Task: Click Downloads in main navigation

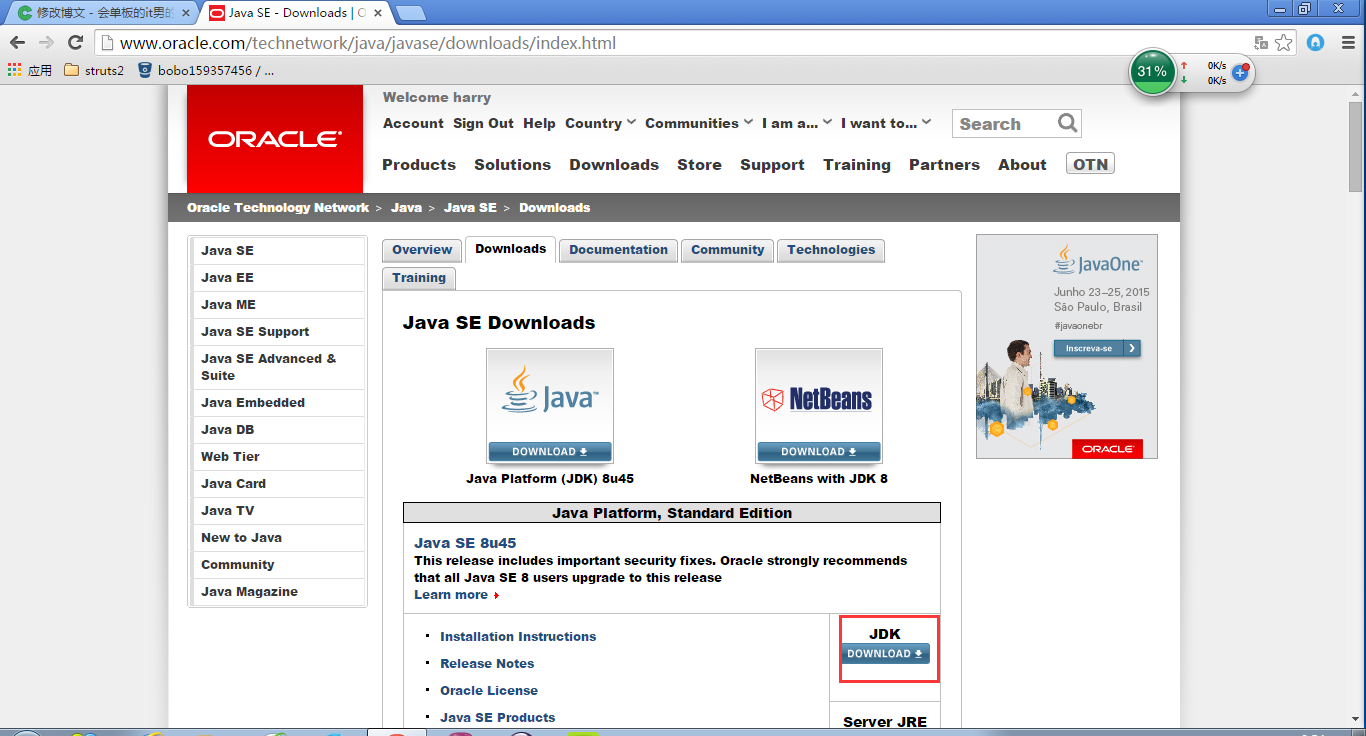Action: [x=614, y=165]
